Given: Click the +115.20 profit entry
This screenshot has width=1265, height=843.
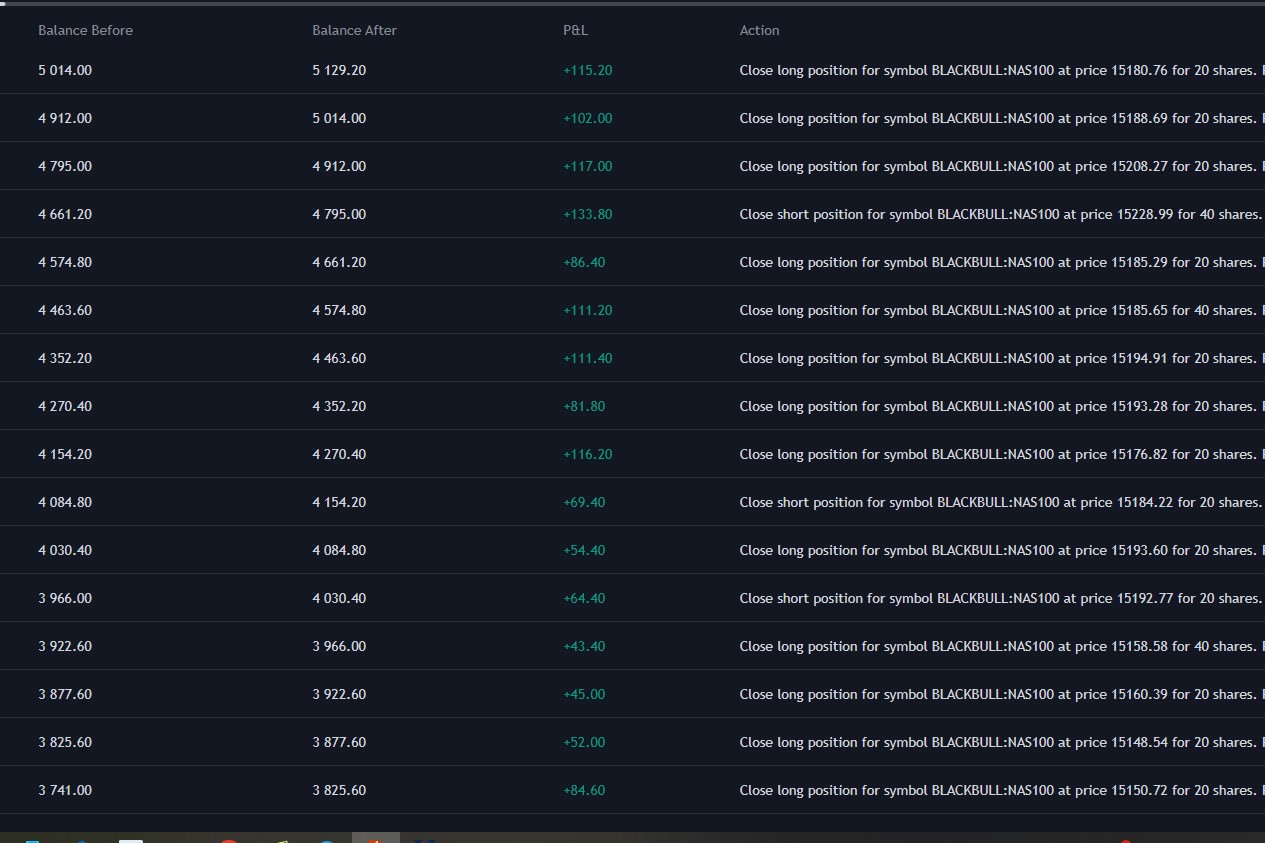Looking at the screenshot, I should tap(587, 70).
